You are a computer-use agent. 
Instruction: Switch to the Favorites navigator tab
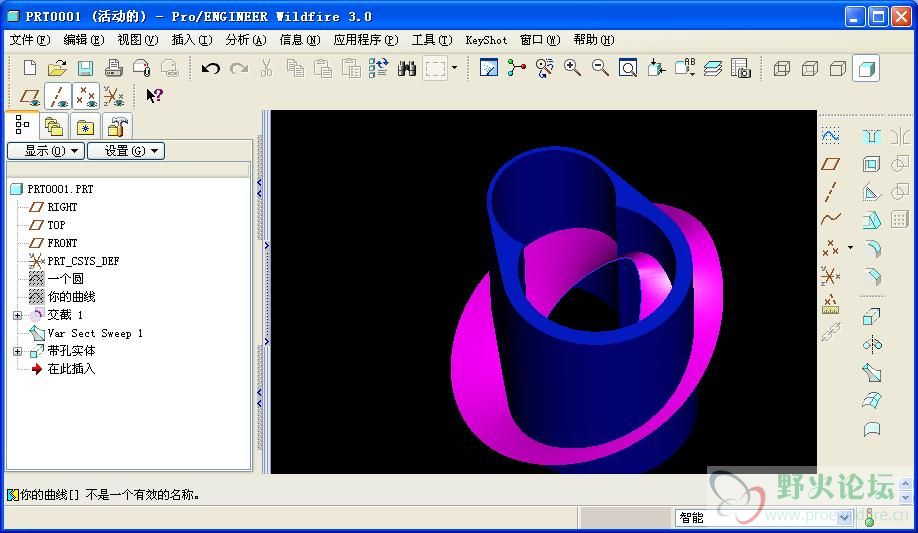click(85, 127)
